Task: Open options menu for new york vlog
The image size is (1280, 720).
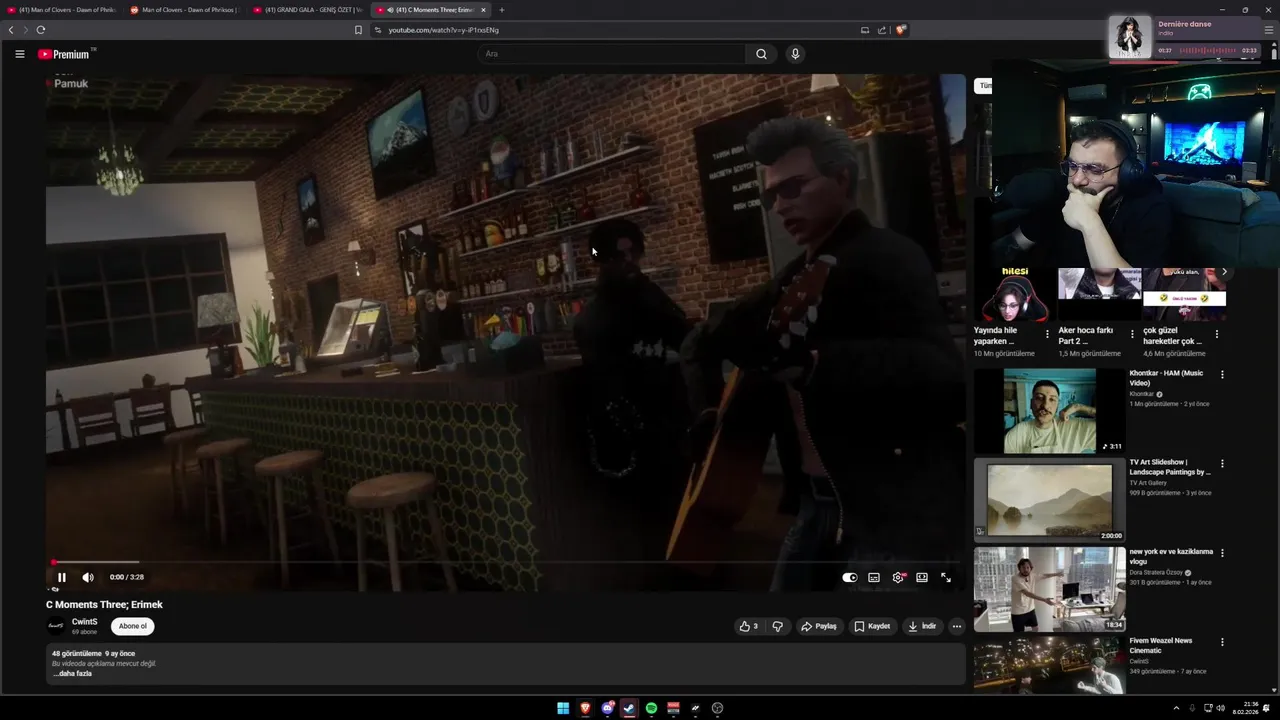Action: 1222,553
